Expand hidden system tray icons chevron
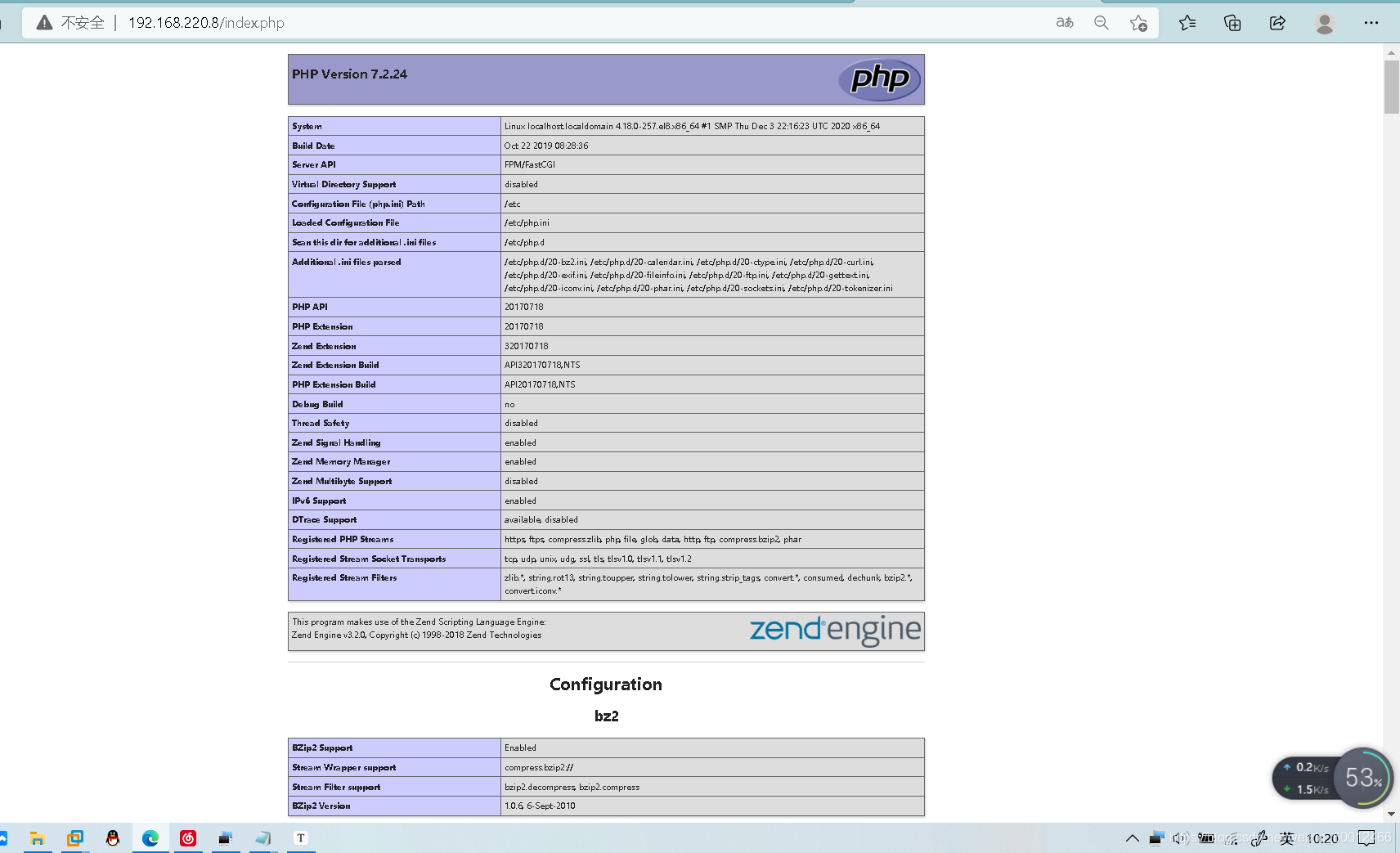The image size is (1400, 853). [x=1133, y=838]
